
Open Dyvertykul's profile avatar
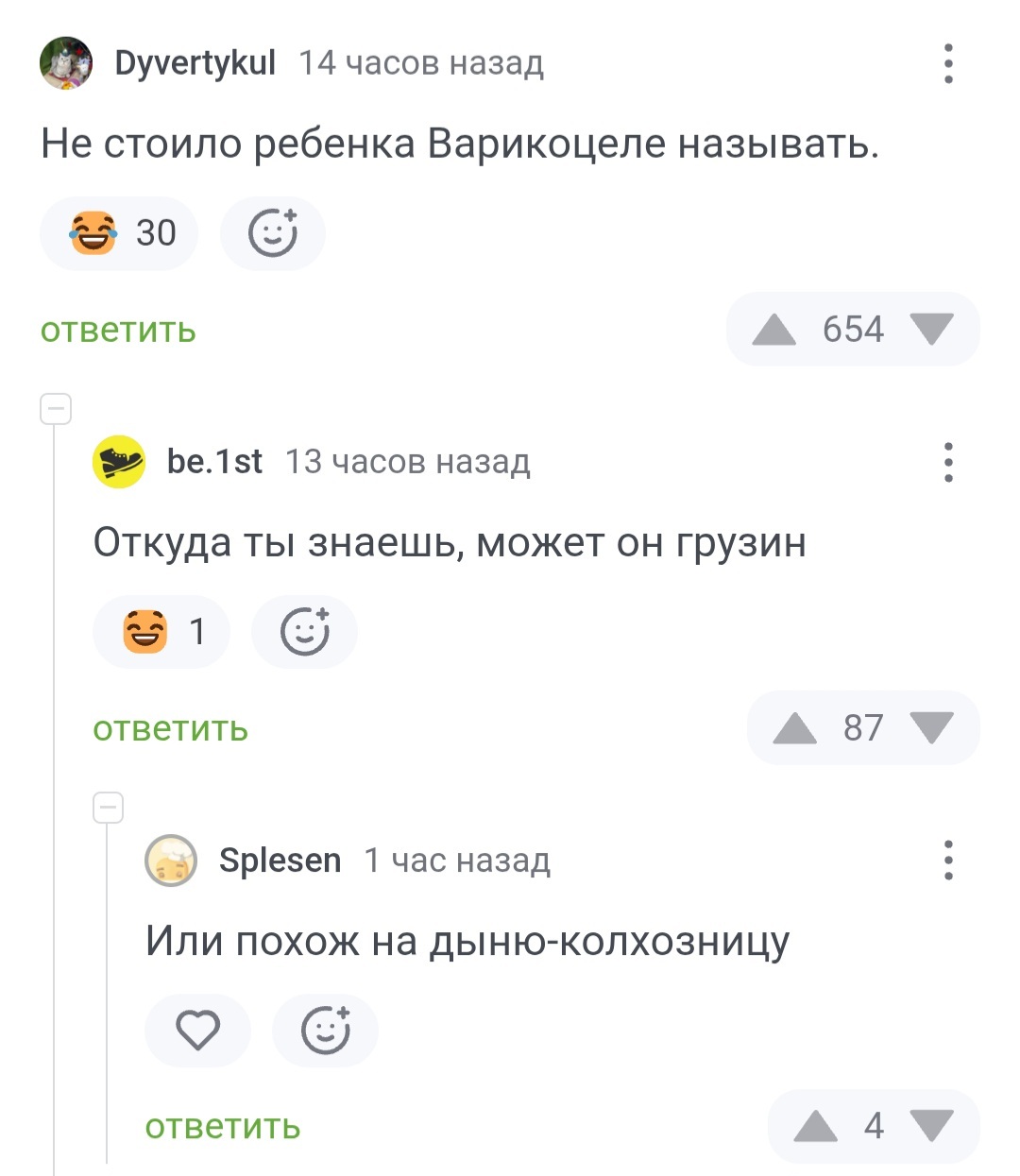[x=66, y=63]
